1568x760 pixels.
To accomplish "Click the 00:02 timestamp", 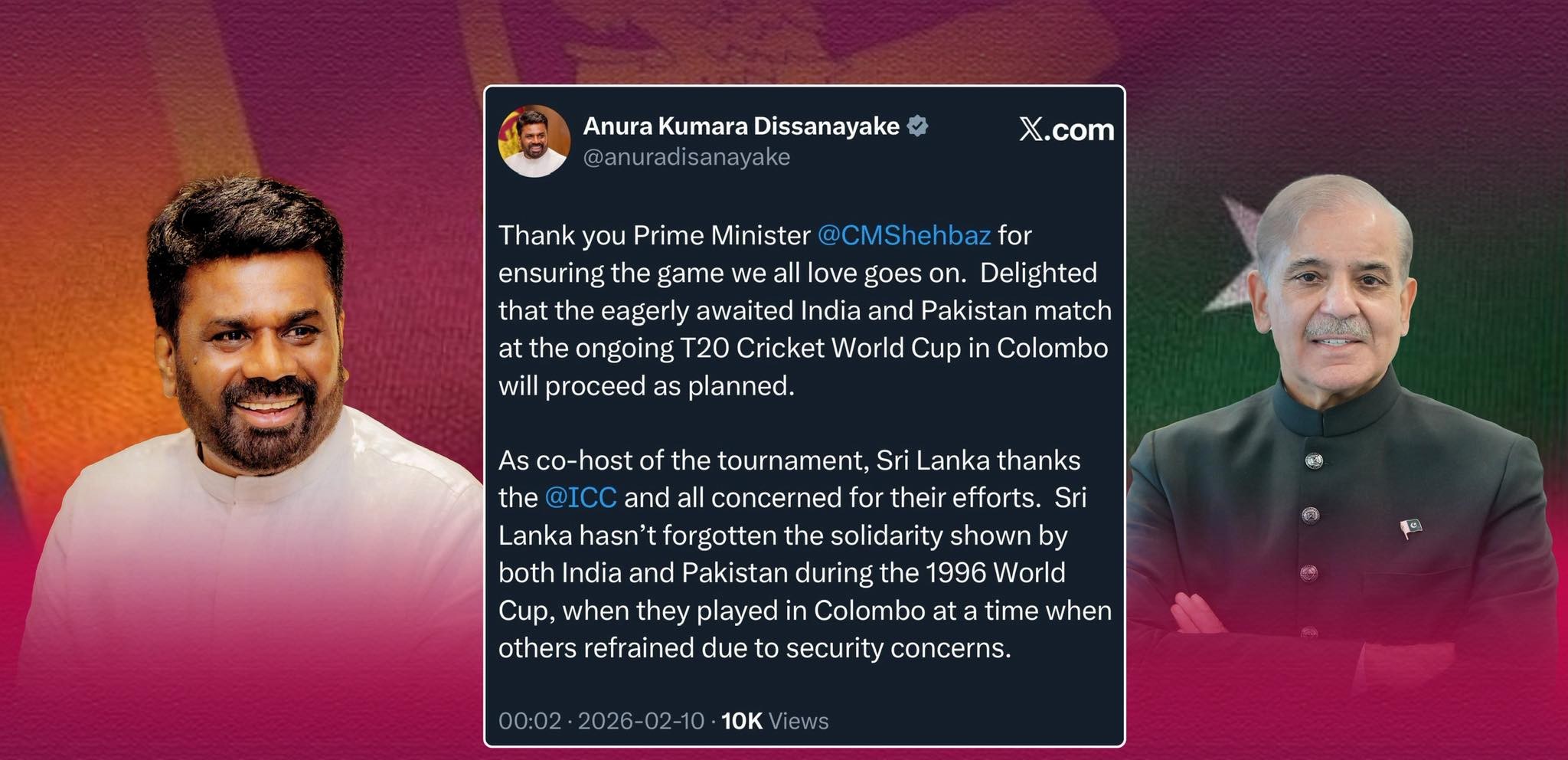I will [x=530, y=721].
